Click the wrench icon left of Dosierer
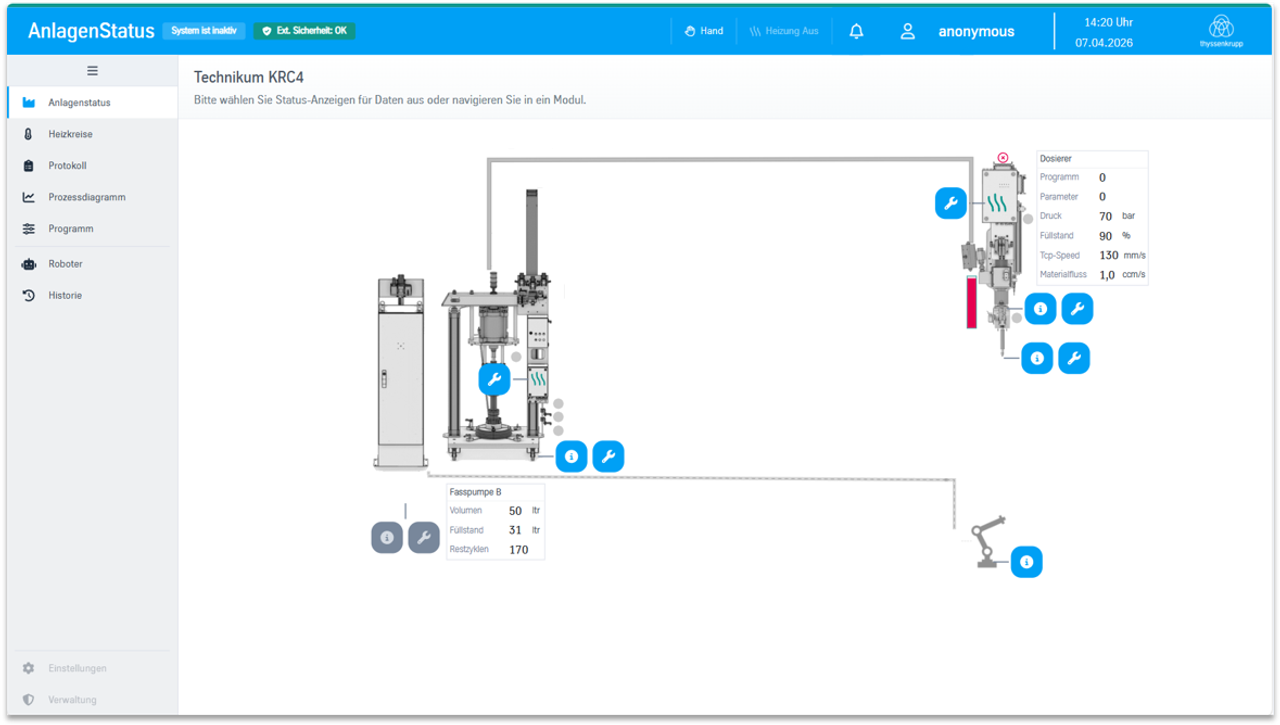 pyautogui.click(x=950, y=203)
